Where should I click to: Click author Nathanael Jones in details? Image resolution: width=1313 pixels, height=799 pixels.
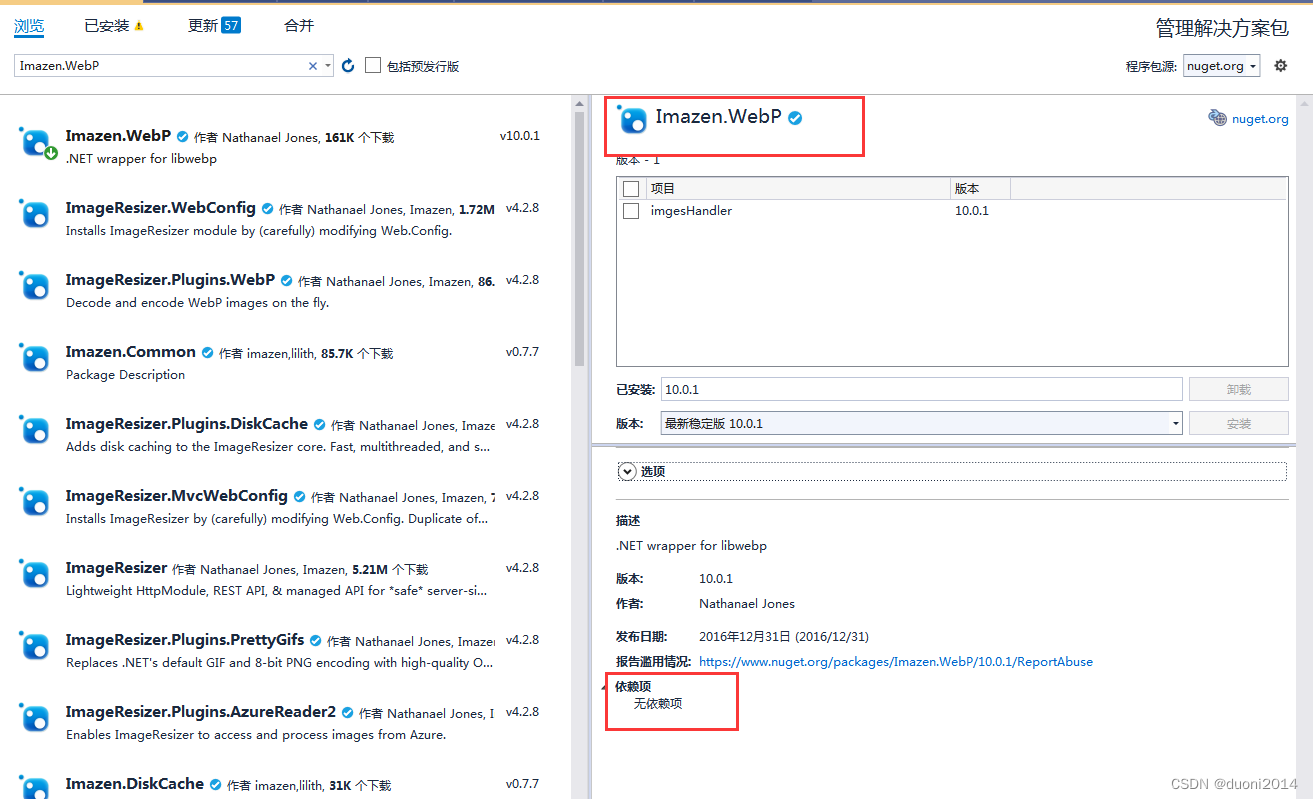pyautogui.click(x=747, y=604)
